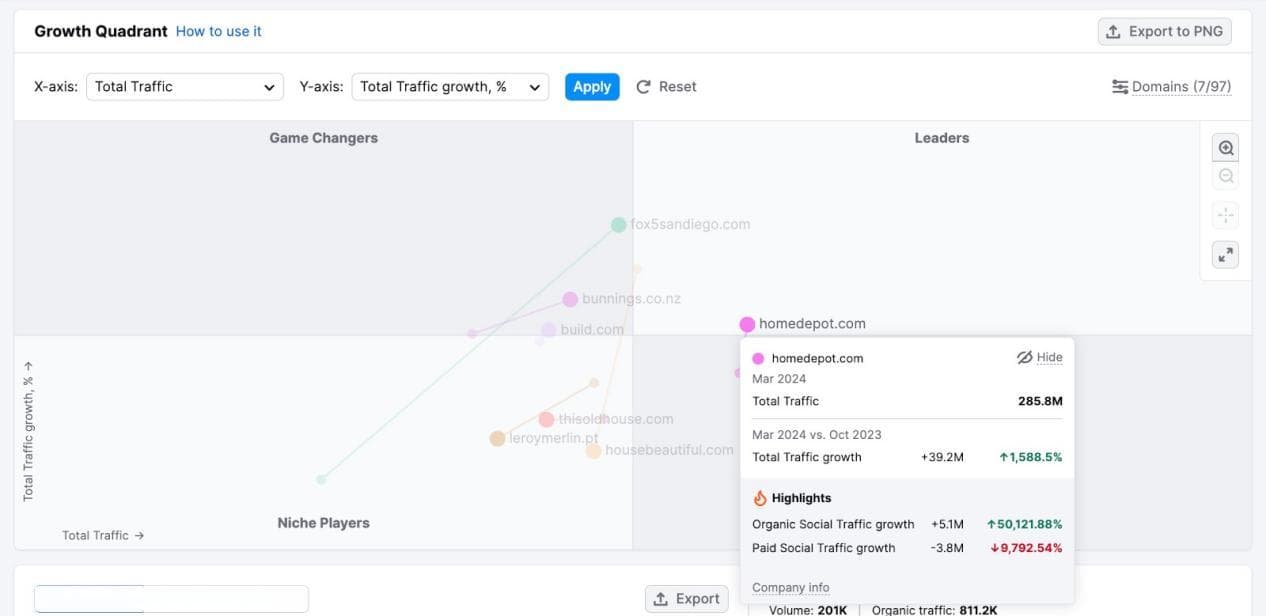Click the pink homedepot.com swatch in tooltip
This screenshot has height=616, width=1266.
758,358
